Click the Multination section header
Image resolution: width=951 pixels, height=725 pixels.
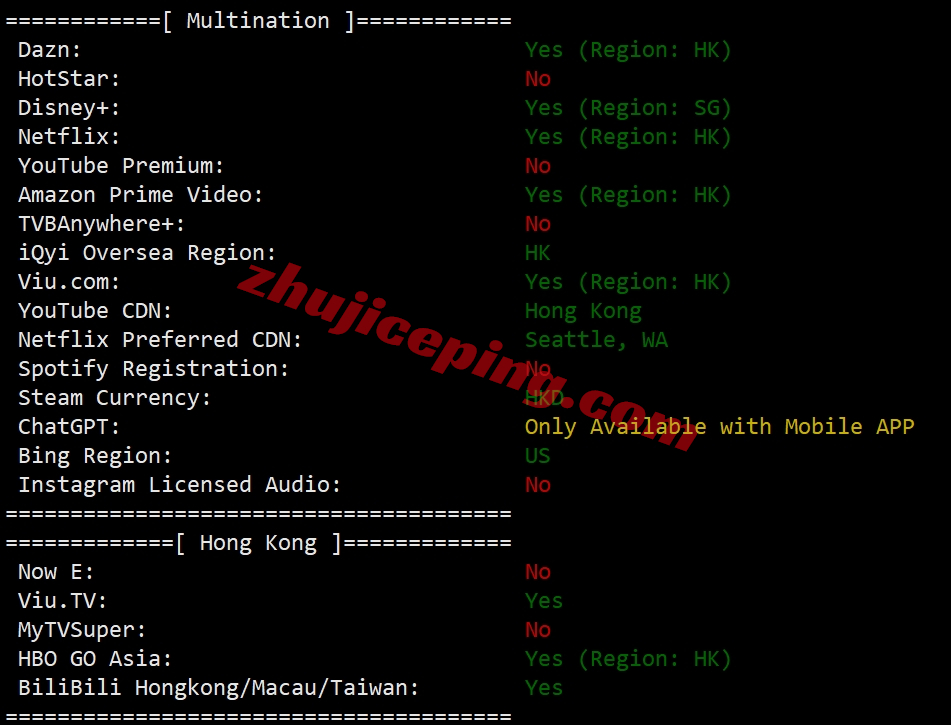[258, 21]
